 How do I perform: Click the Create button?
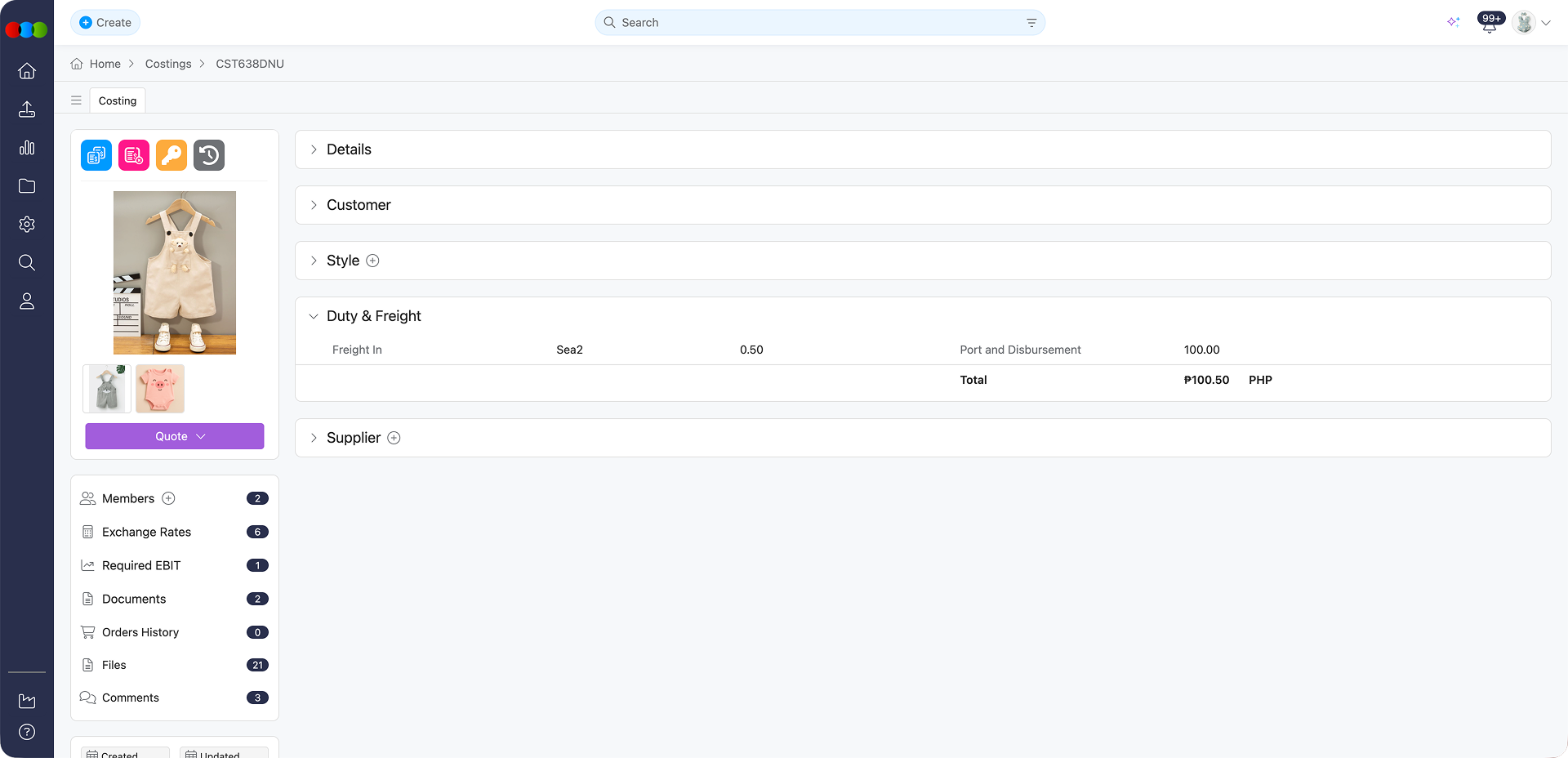[x=105, y=22]
